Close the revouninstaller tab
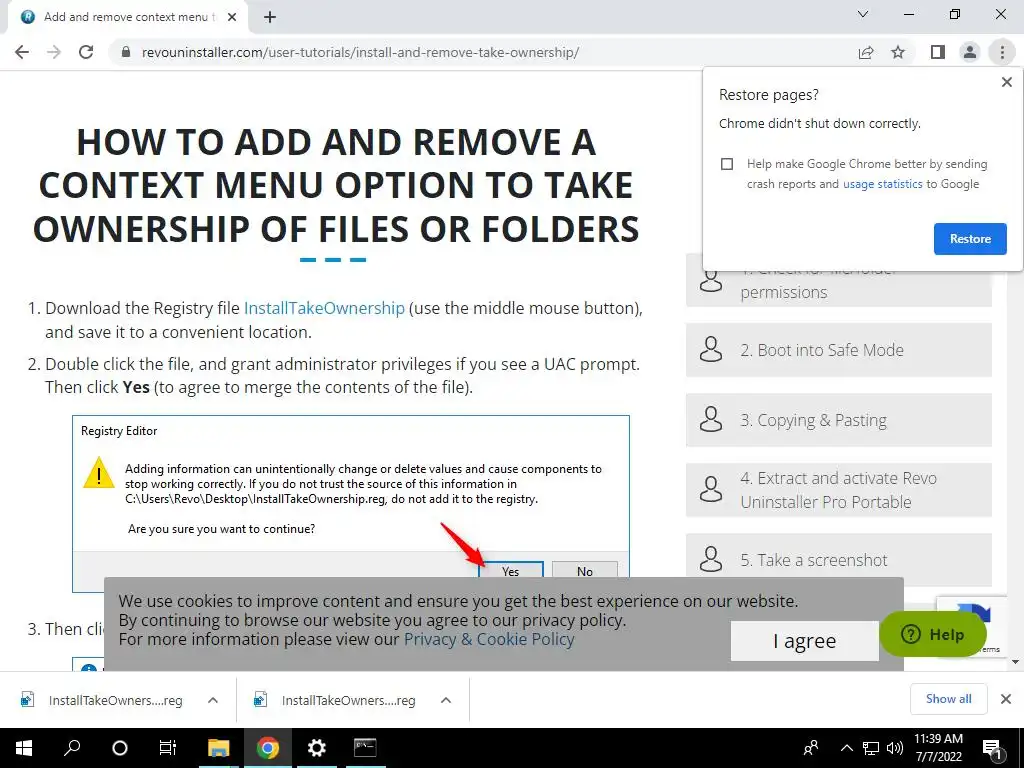 tap(232, 17)
